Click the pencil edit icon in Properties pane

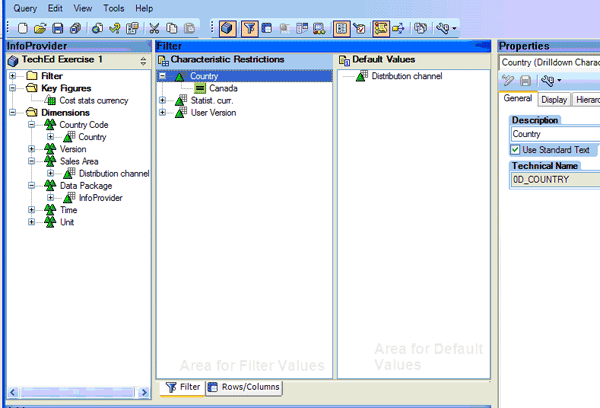pyautogui.click(x=507, y=80)
